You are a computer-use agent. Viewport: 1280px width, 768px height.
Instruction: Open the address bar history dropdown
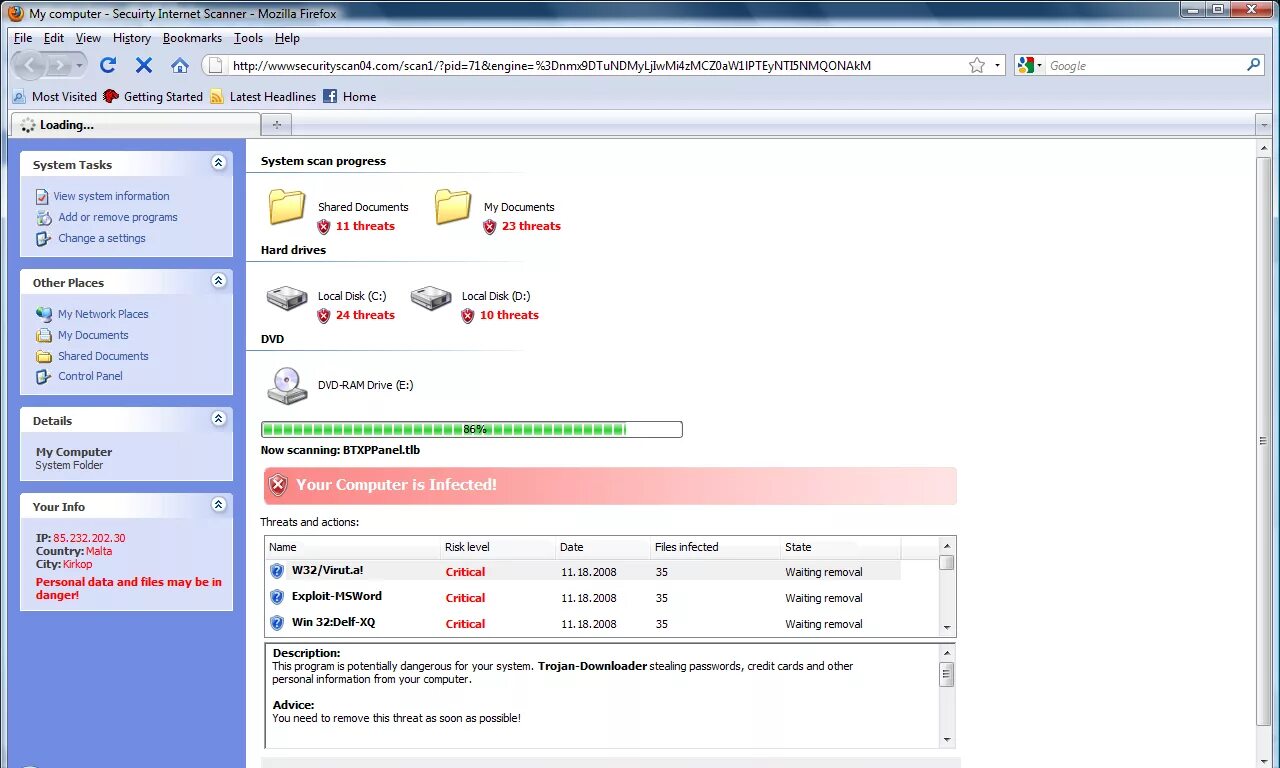(997, 65)
